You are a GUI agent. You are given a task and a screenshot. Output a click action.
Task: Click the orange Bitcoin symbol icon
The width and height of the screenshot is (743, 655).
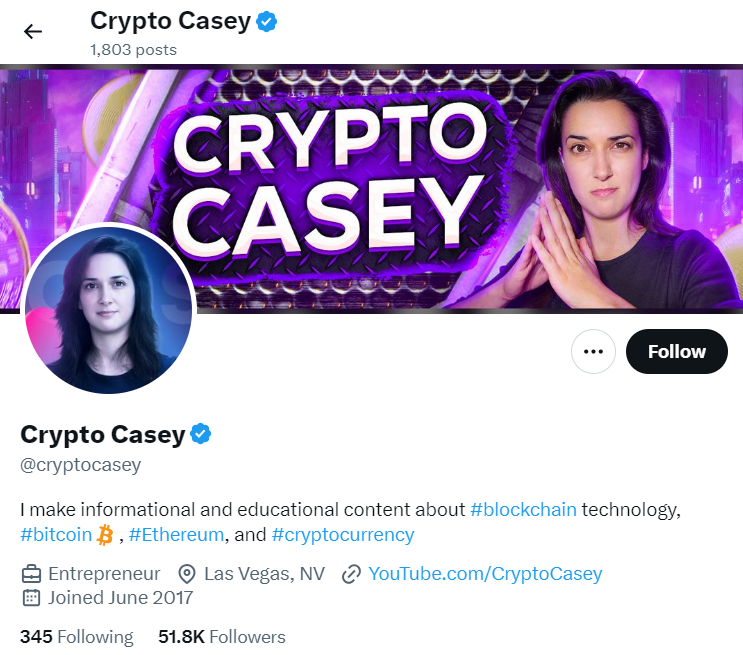click(105, 535)
